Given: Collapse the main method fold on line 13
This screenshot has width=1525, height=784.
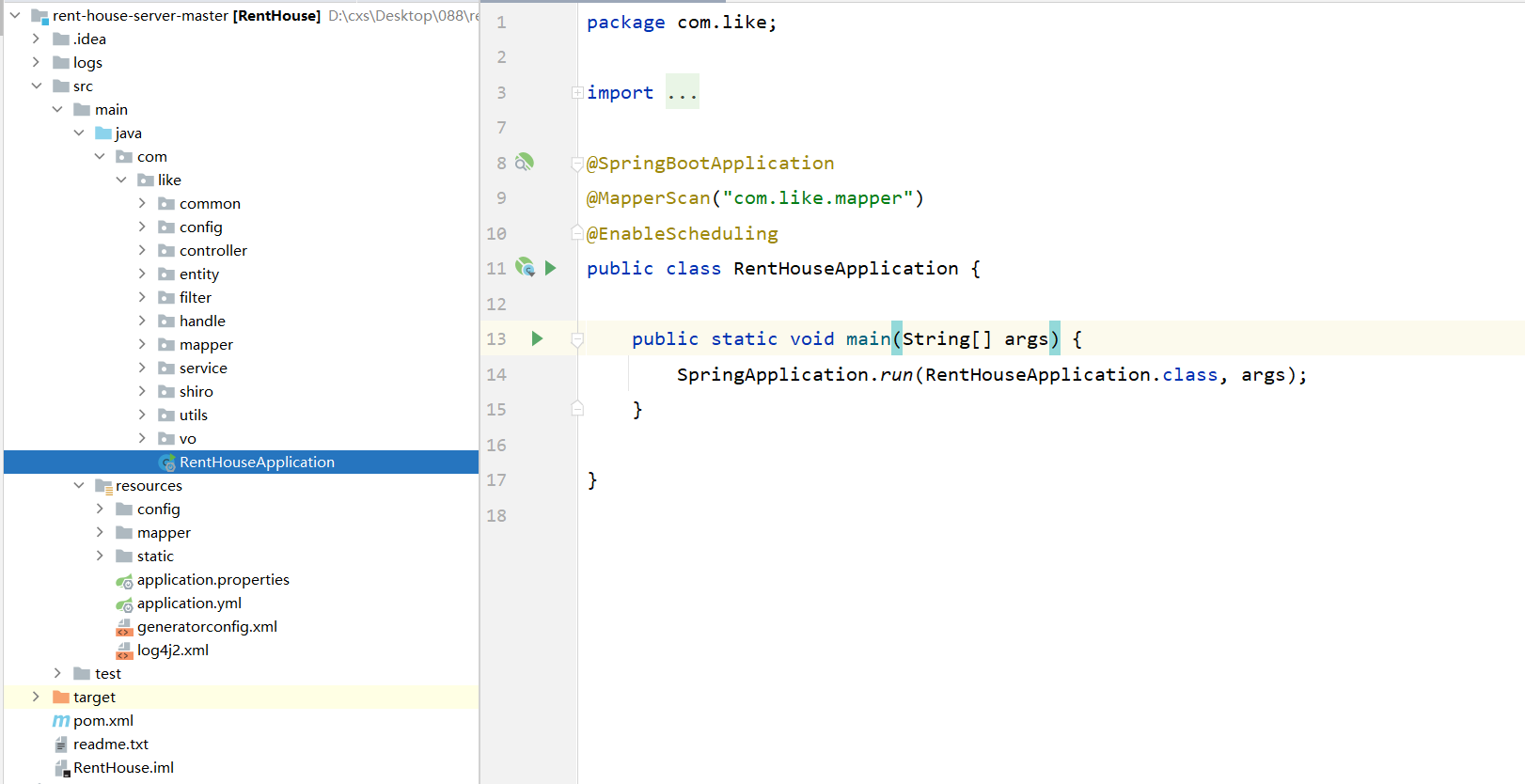Looking at the screenshot, I should (577, 339).
